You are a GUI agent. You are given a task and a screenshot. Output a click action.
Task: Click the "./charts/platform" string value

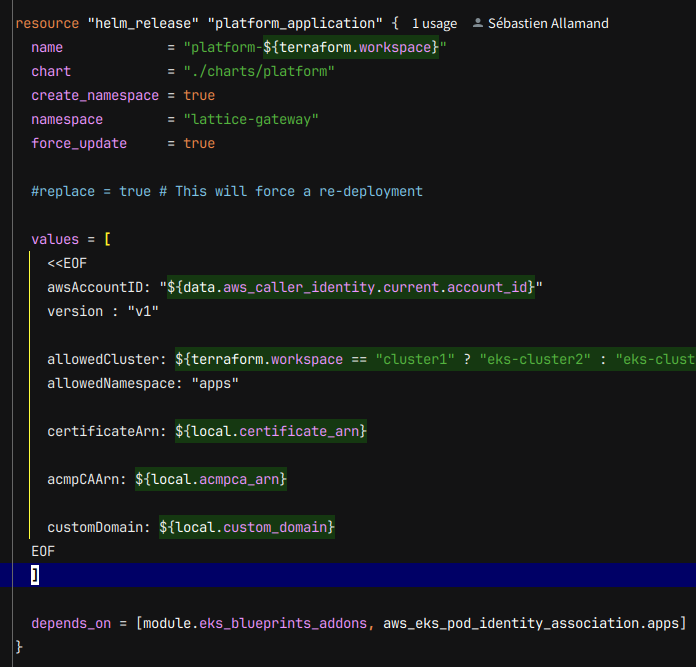tap(259, 71)
